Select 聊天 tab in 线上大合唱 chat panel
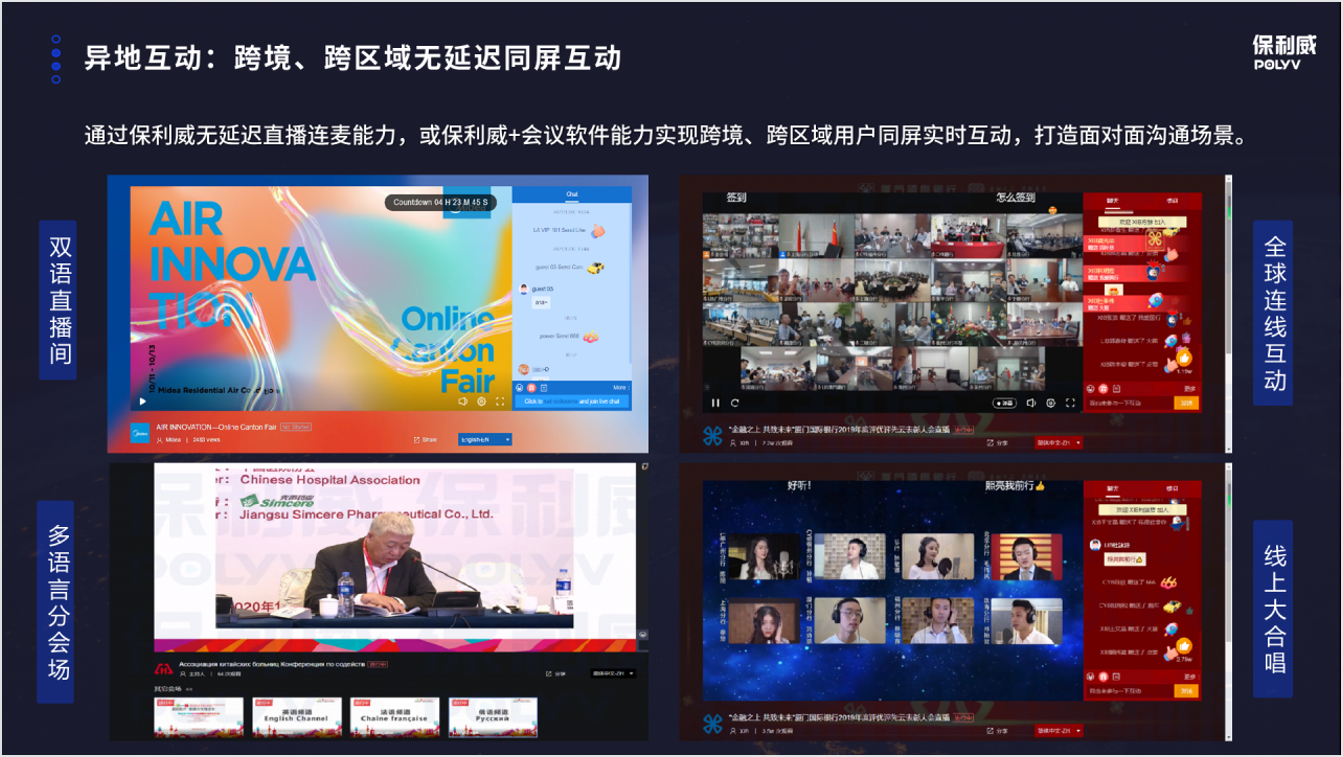This screenshot has height=757, width=1343. click(1112, 489)
